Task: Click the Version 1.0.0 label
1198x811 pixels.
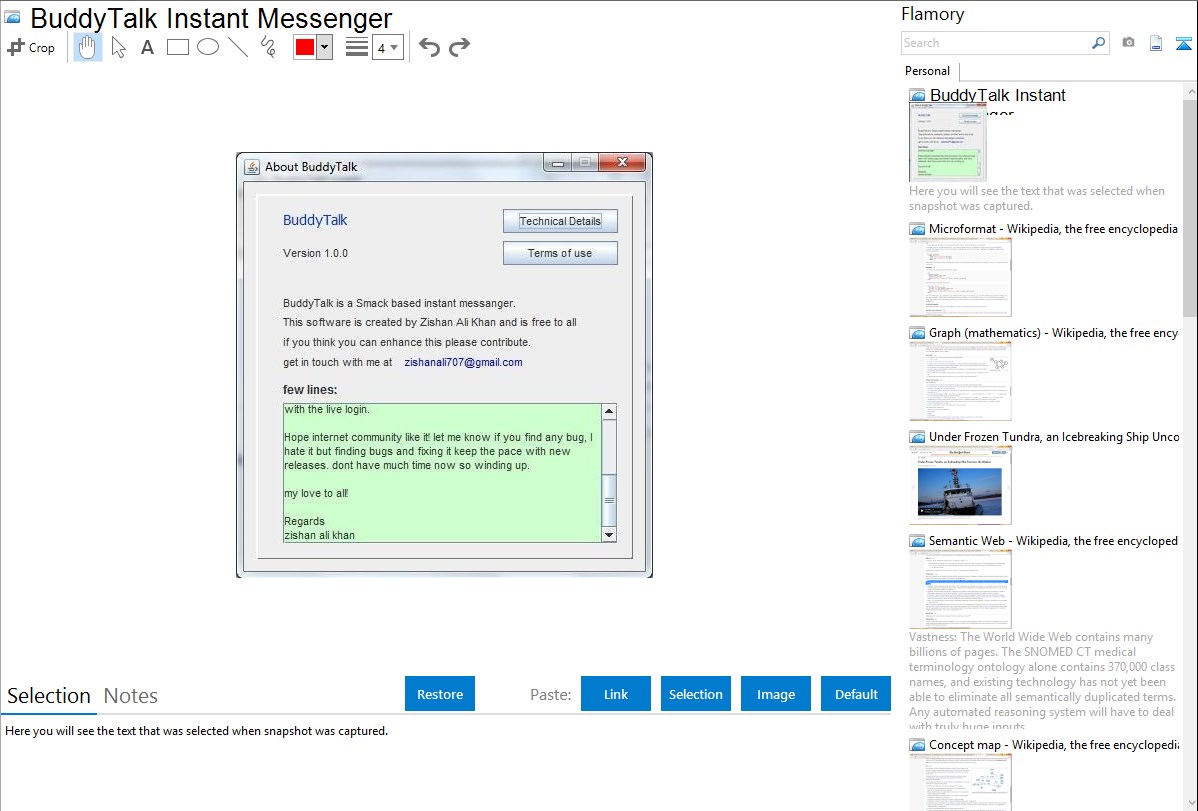Action: tap(315, 253)
